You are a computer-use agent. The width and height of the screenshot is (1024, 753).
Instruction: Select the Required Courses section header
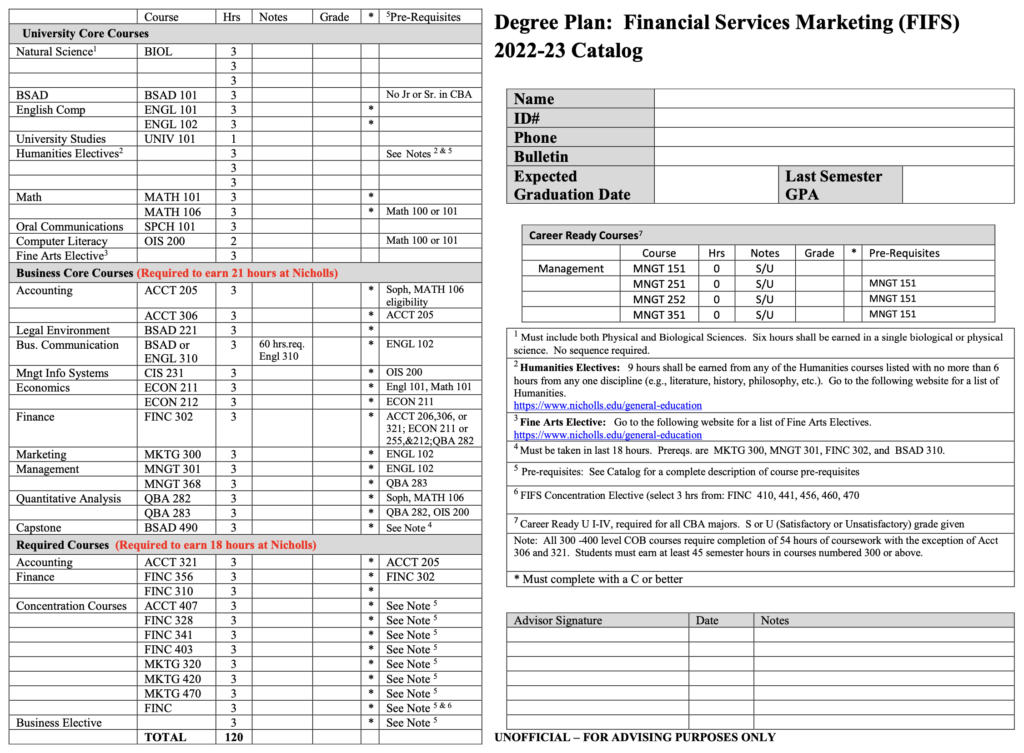coord(246,545)
